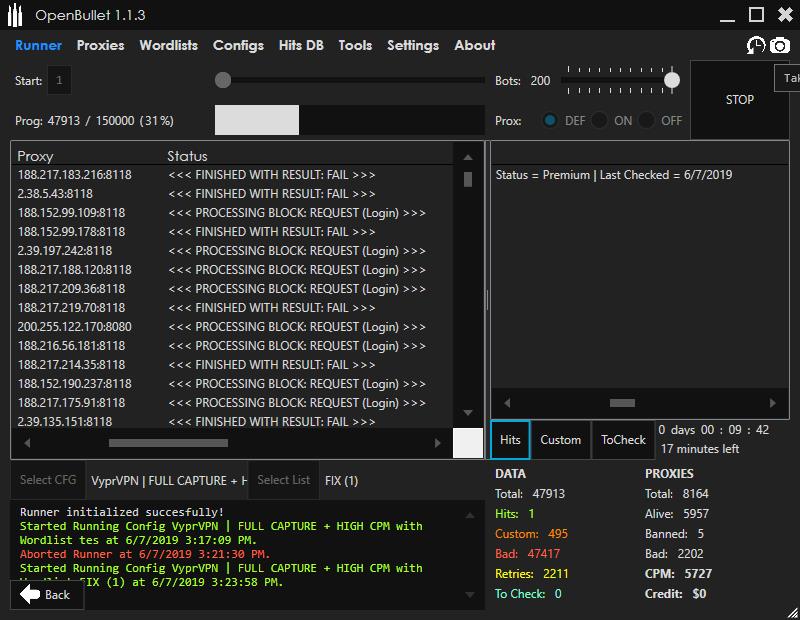The width and height of the screenshot is (800, 620).
Task: Click the FIX (1) wordlist name
Action: 341,481
